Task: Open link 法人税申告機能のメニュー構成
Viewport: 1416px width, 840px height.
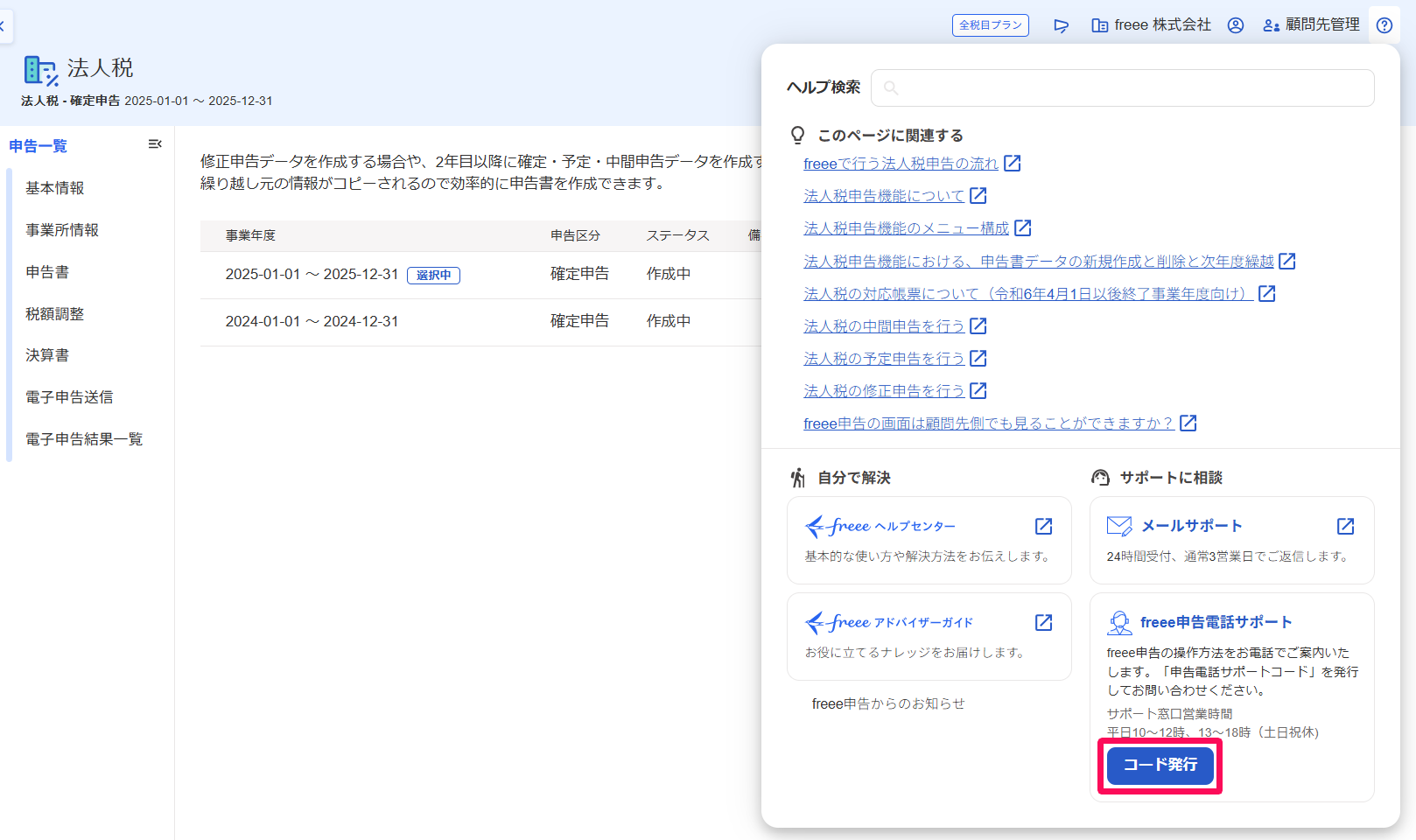Action: 907,228
